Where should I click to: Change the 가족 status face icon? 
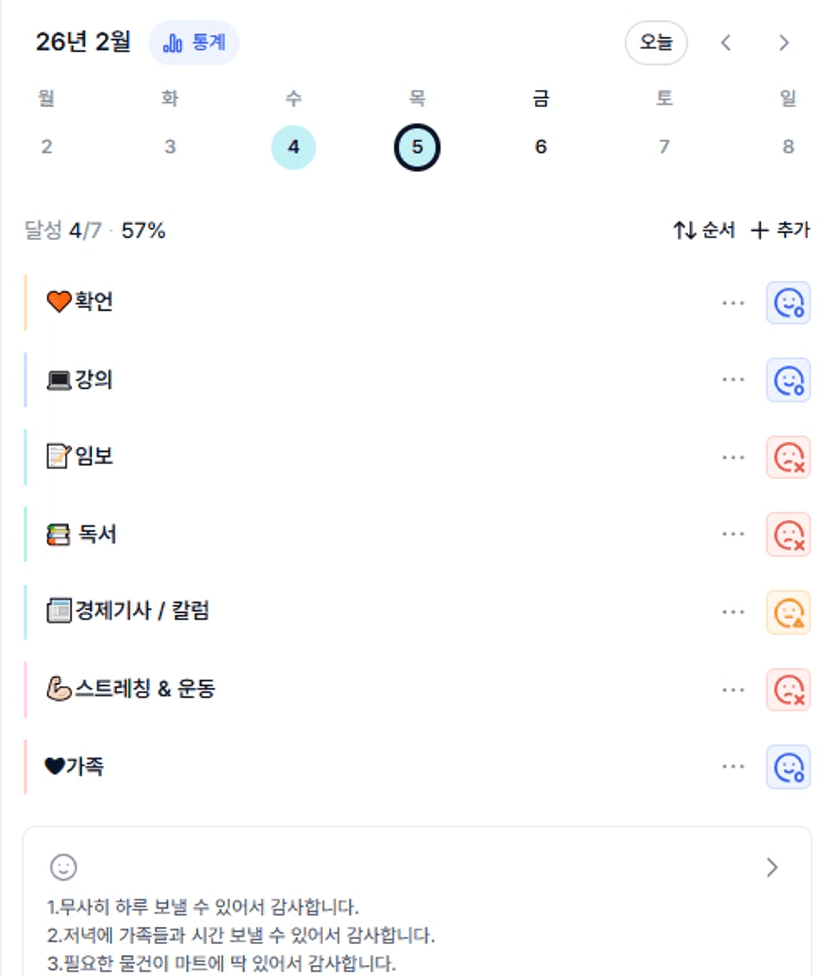pyautogui.click(x=788, y=767)
